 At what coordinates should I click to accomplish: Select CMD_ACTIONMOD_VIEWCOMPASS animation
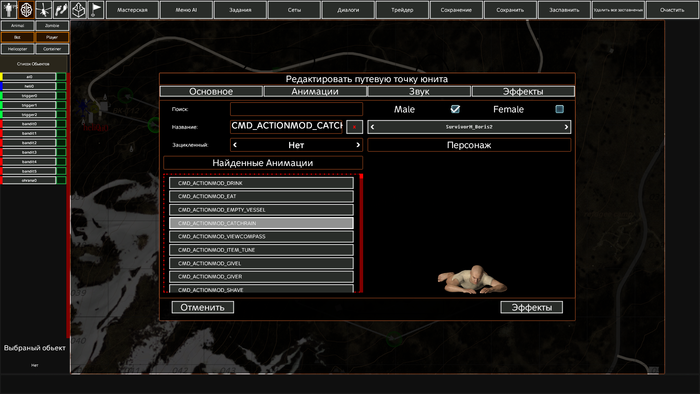[x=261, y=236]
